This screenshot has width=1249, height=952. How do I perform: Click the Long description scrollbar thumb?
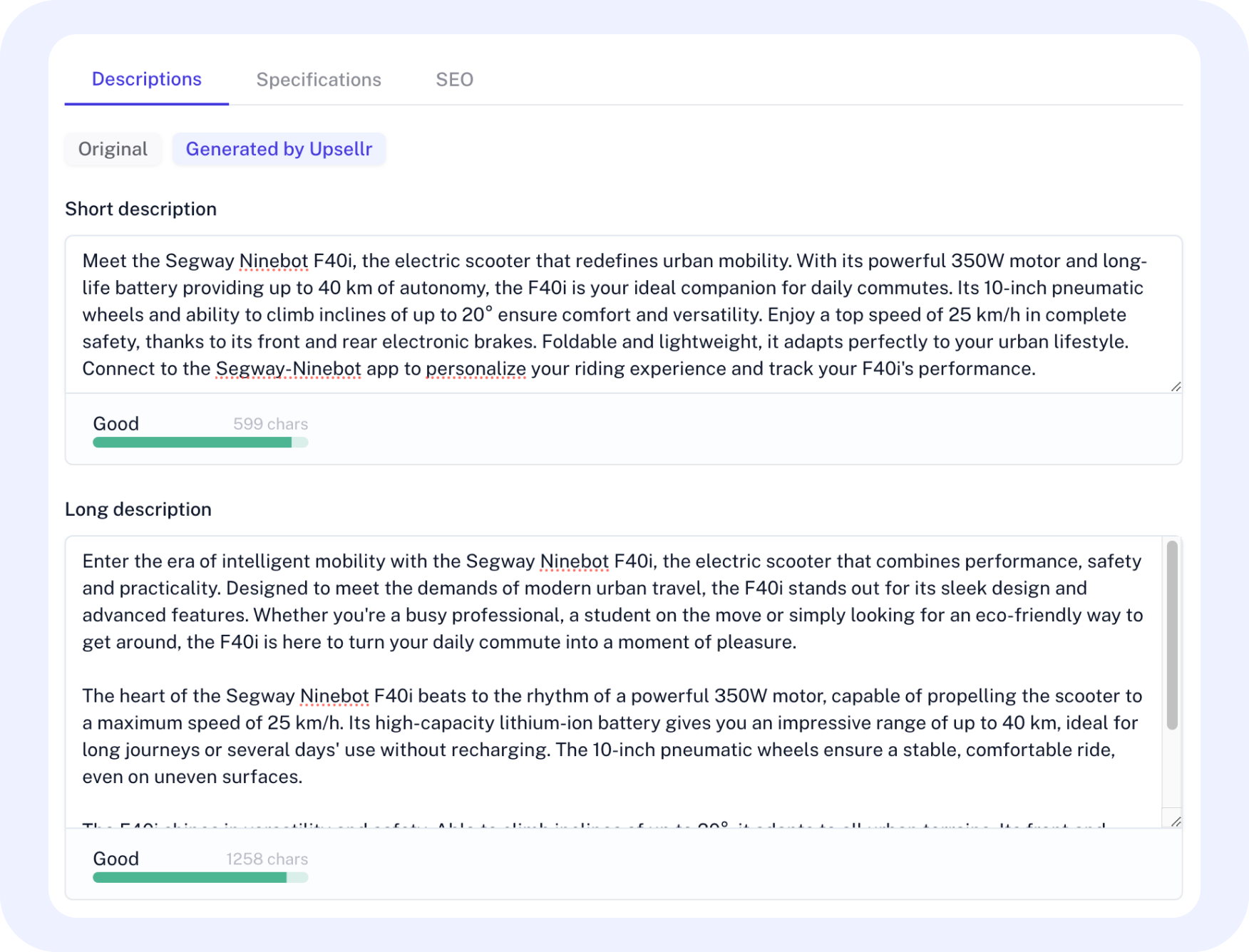1171,636
